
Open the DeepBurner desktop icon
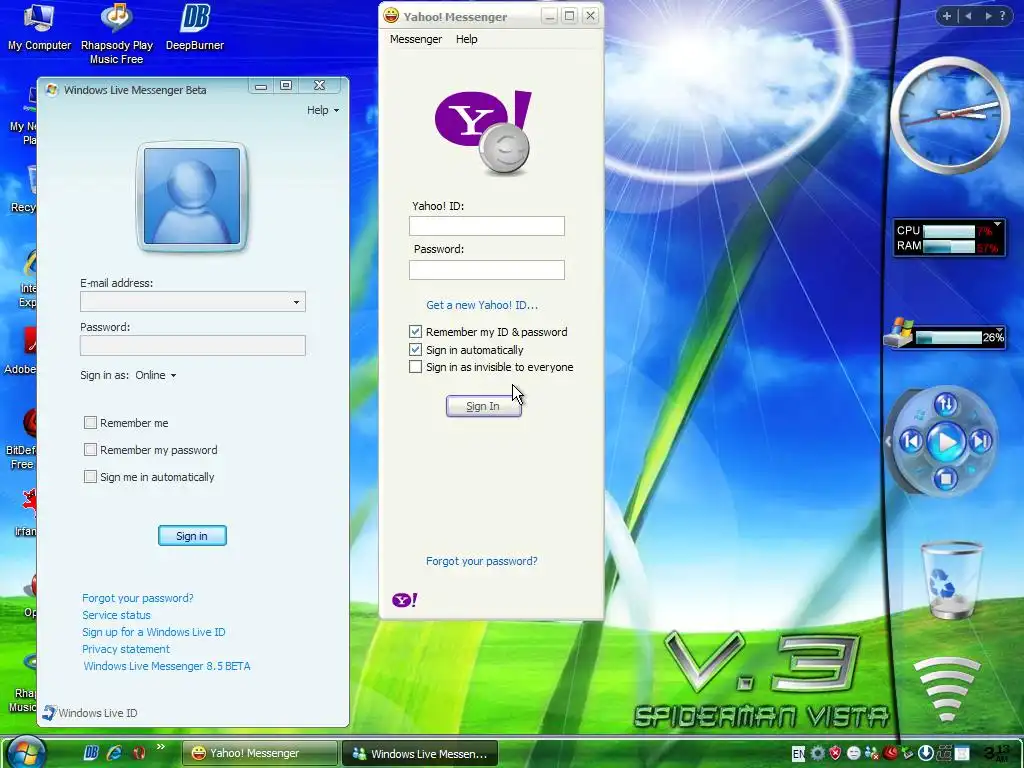(x=195, y=28)
